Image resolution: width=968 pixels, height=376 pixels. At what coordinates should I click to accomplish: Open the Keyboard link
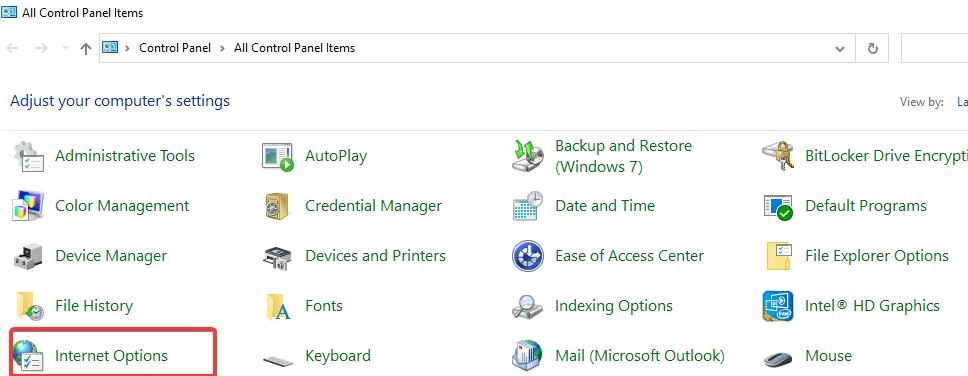point(338,356)
